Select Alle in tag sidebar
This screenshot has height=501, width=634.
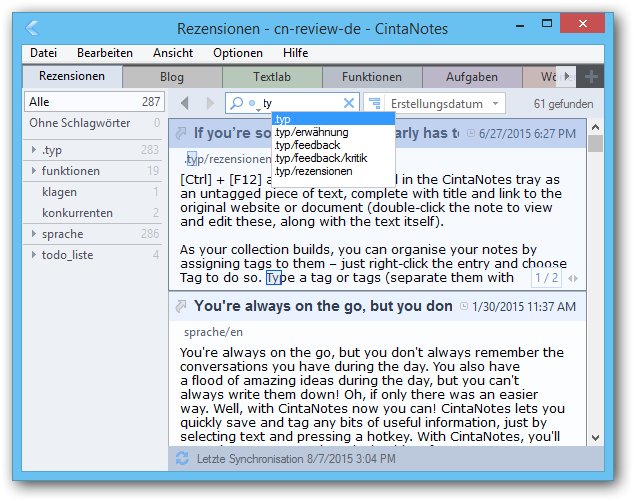(95, 101)
